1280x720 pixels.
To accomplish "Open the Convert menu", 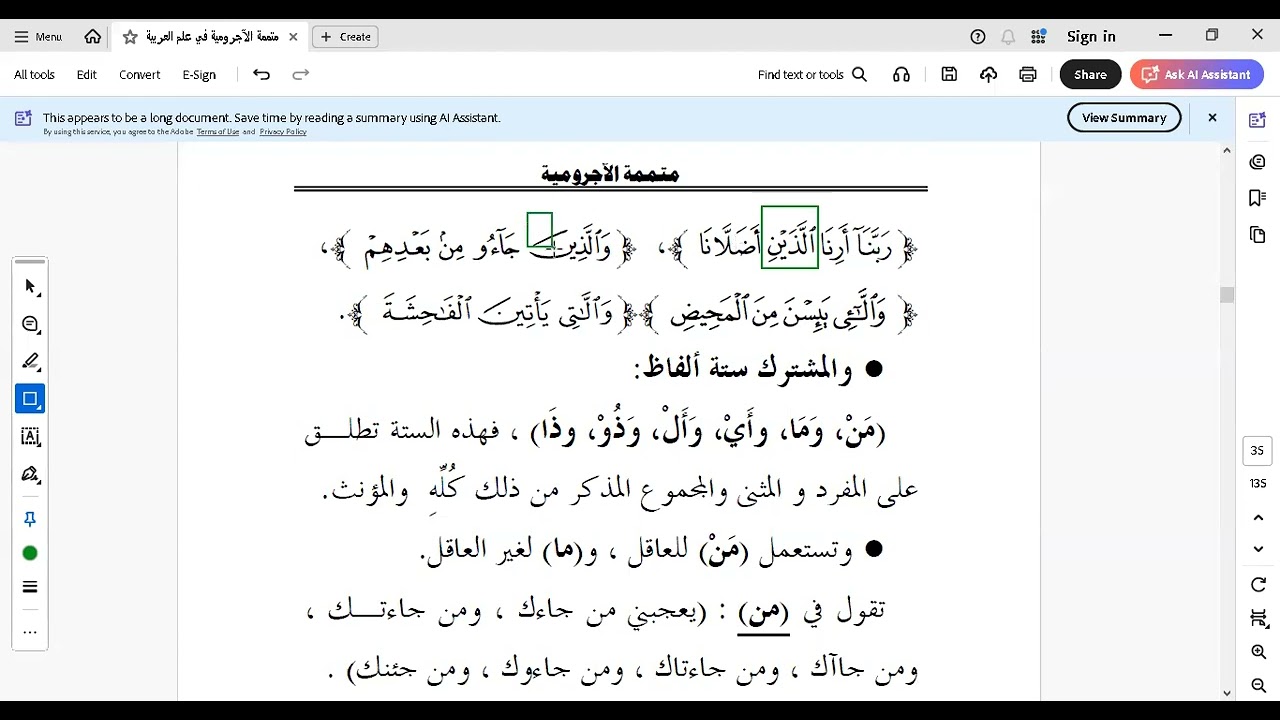I will [139, 74].
